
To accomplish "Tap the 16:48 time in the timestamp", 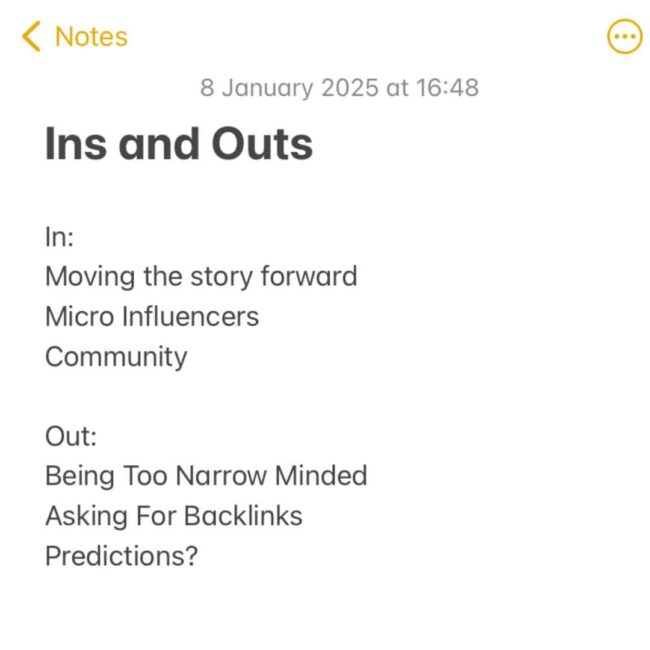I will point(448,88).
